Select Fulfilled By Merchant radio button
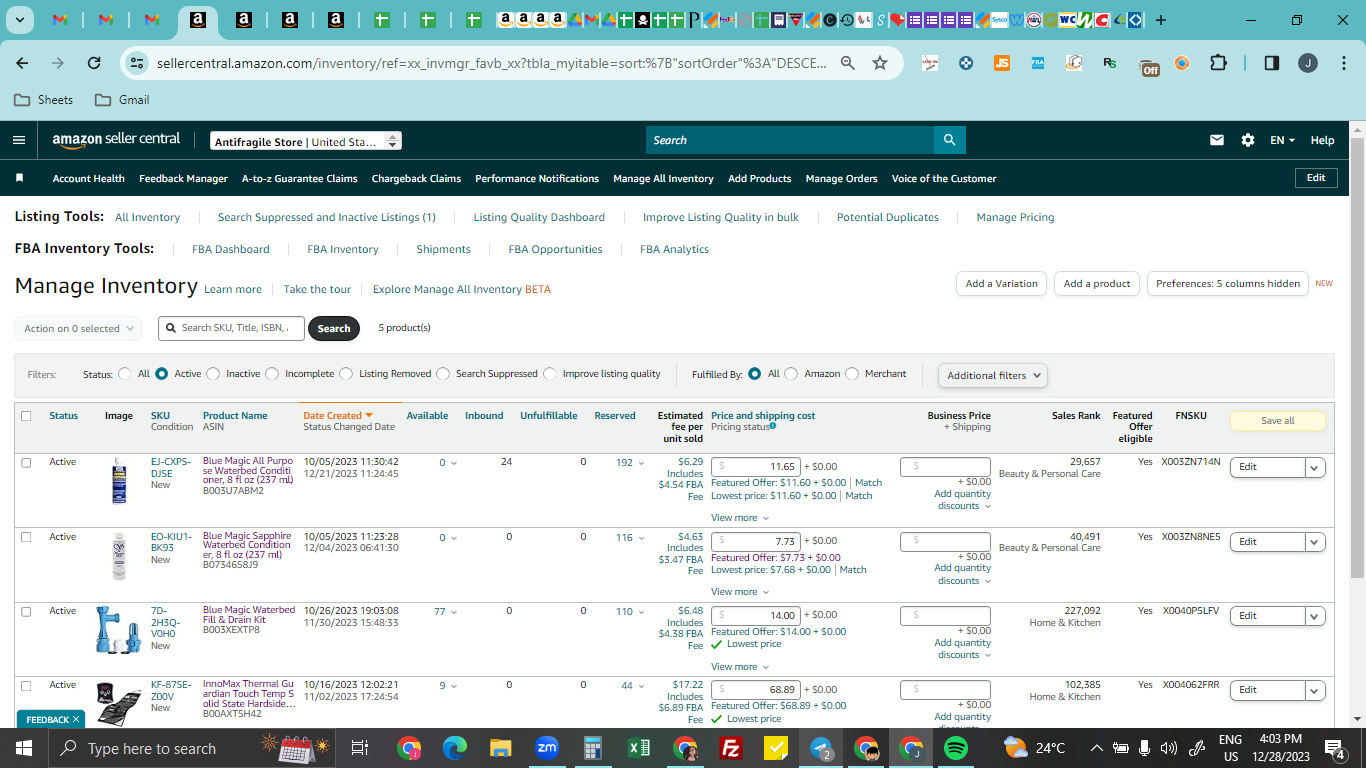This screenshot has height=768, width=1366. pyautogui.click(x=852, y=374)
